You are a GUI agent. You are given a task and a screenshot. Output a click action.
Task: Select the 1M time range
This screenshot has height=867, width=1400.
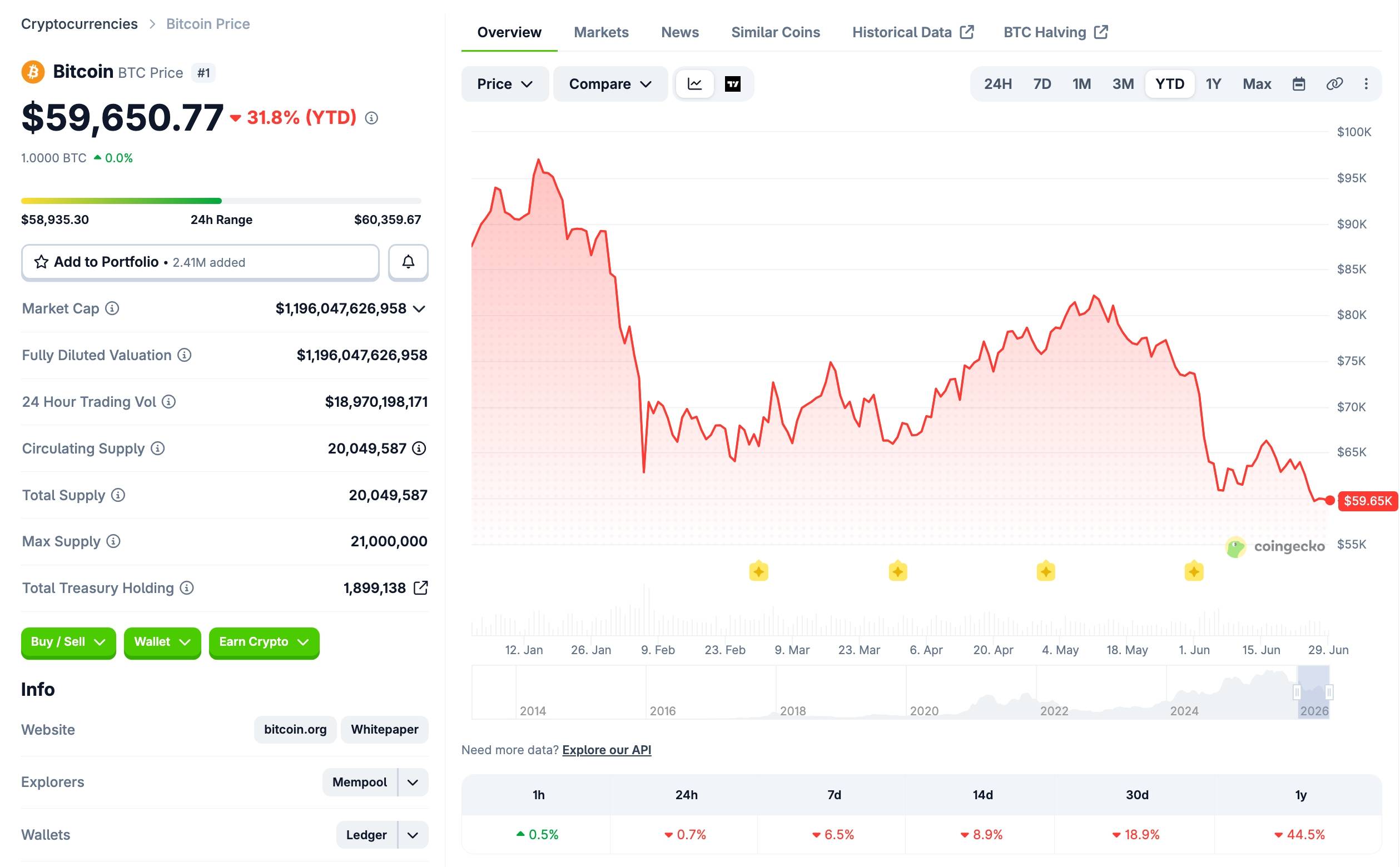pos(1081,84)
